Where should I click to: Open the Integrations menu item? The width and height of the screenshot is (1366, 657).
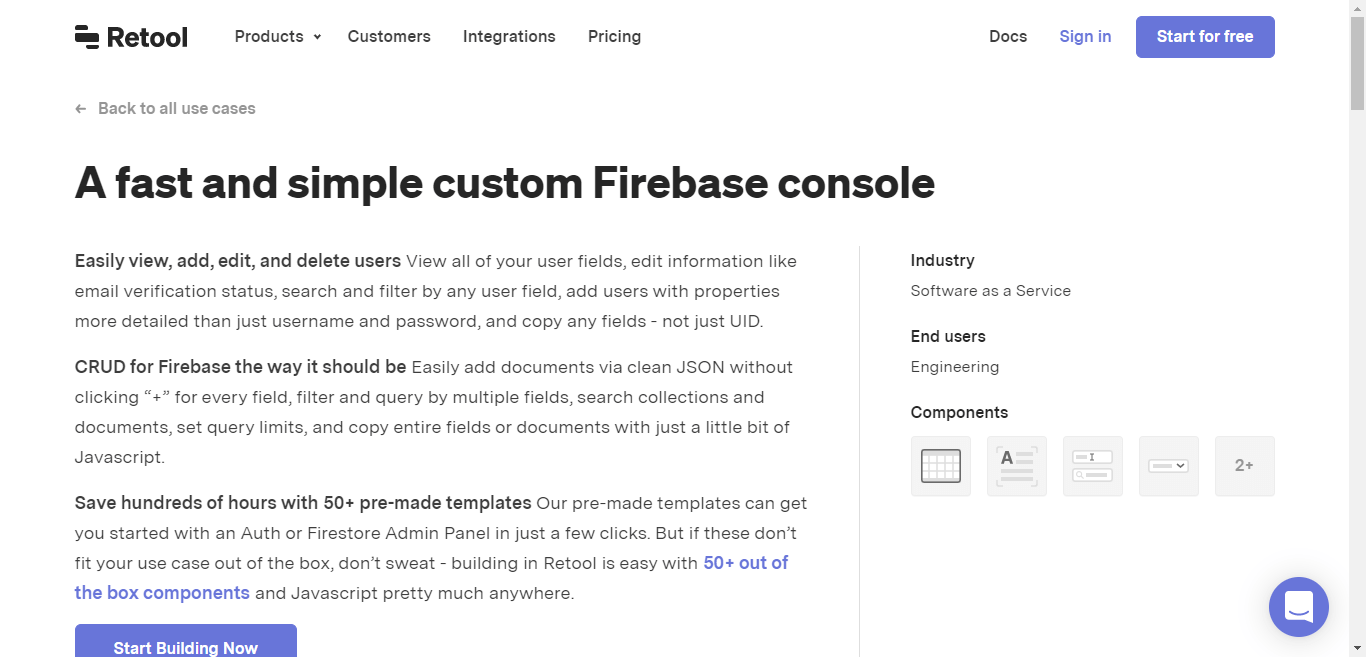click(x=509, y=36)
